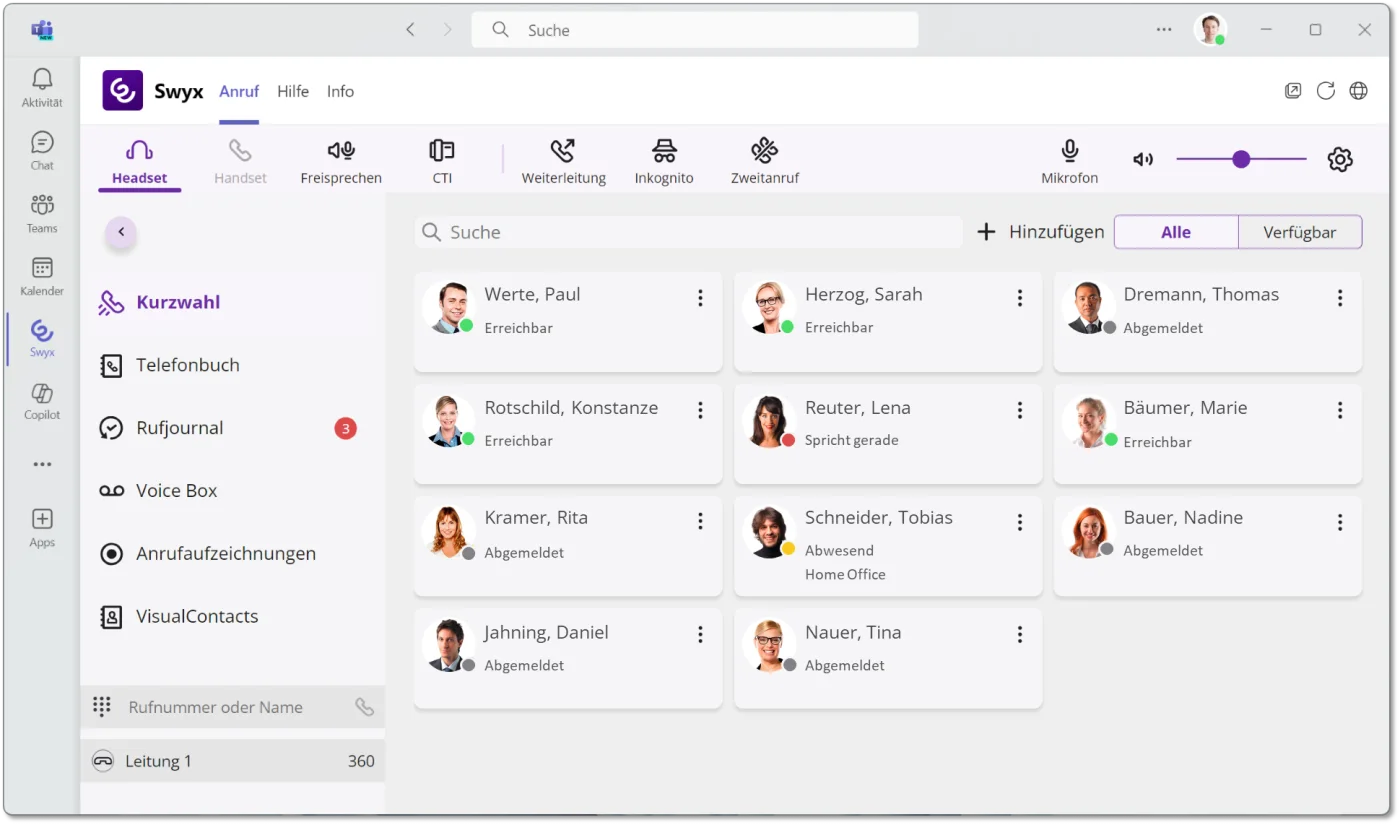The height and width of the screenshot is (825, 1400).
Task: Open Aktivität in the Teams sidebar
Action: [x=42, y=88]
